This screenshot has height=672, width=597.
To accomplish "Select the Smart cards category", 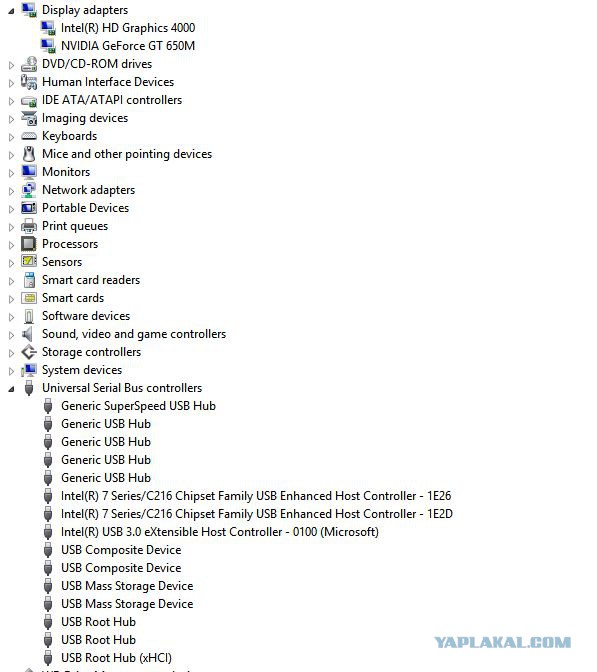I will coord(73,298).
